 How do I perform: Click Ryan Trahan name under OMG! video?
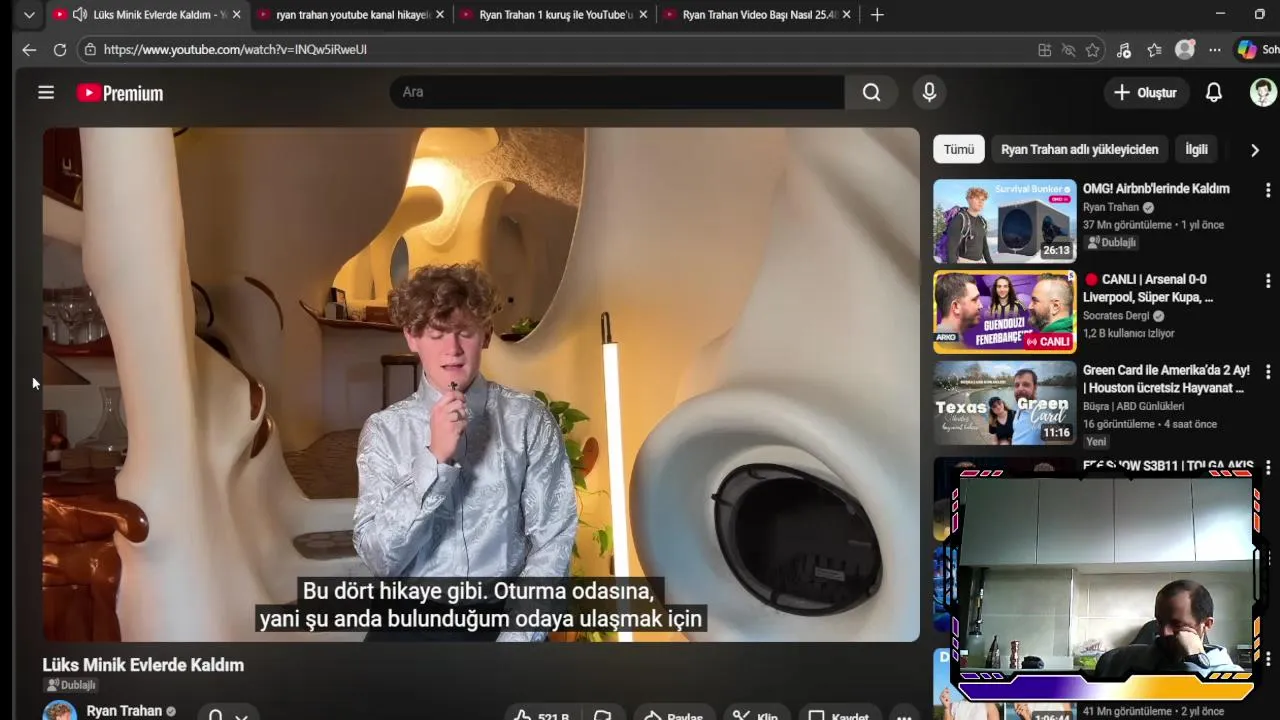tap(1111, 207)
